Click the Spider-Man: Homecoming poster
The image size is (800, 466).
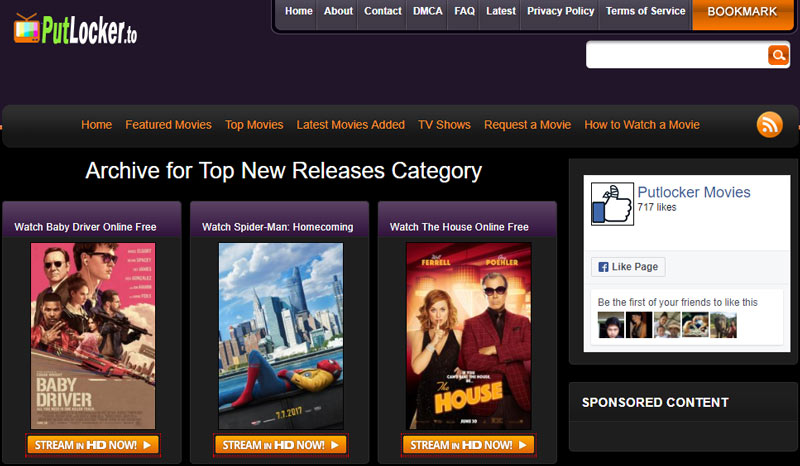tap(281, 336)
